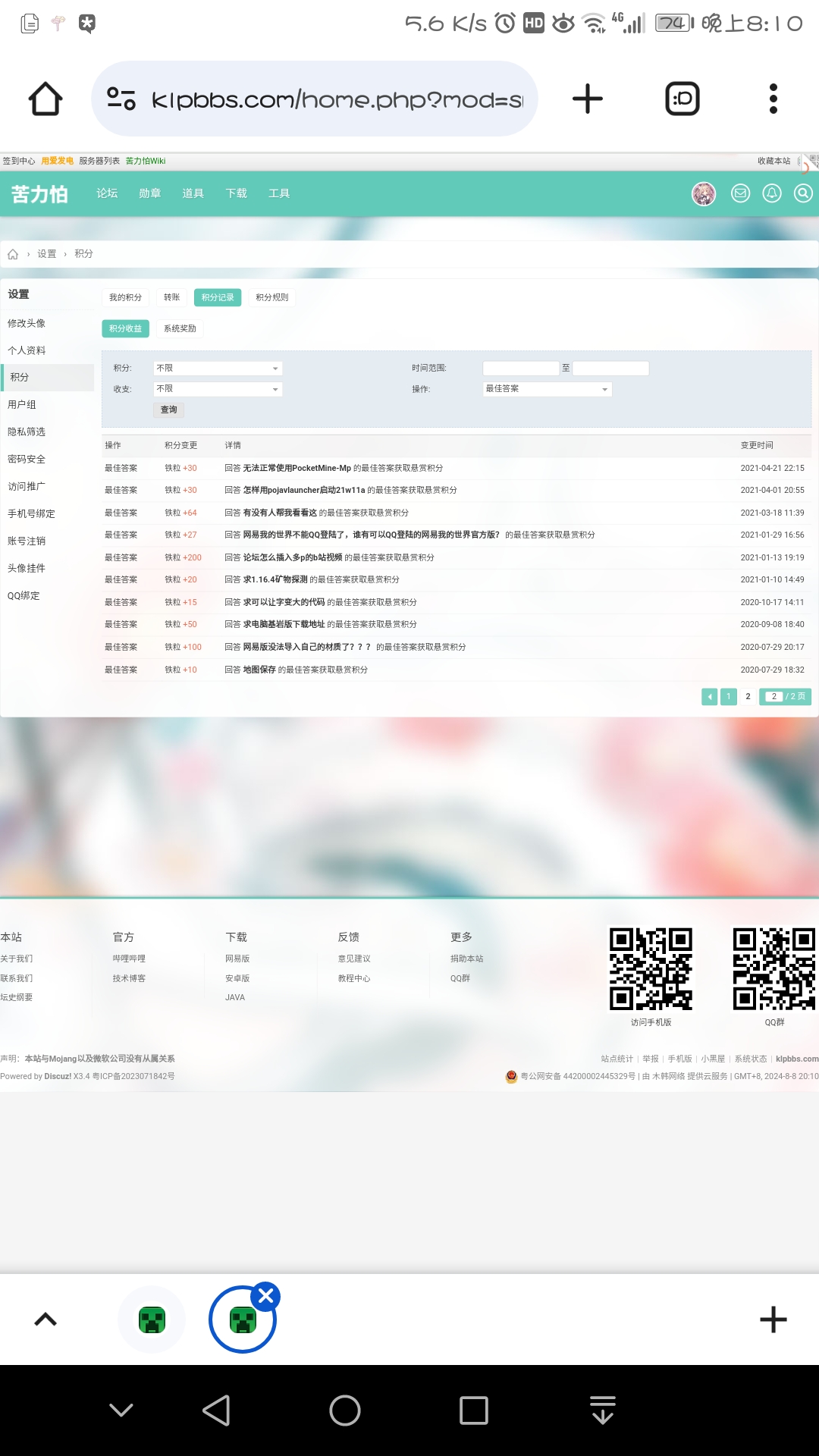Open 服务器列表 link in top bar

pyautogui.click(x=99, y=161)
